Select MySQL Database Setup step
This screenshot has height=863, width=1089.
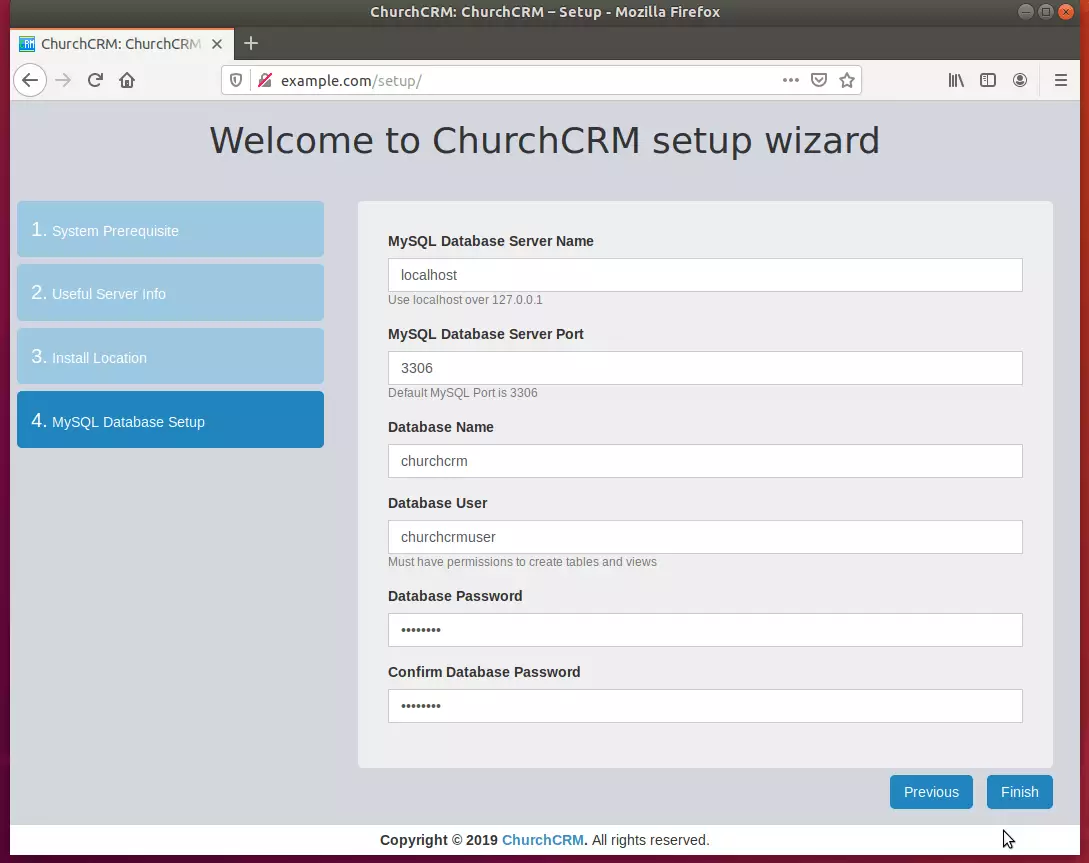coord(170,419)
